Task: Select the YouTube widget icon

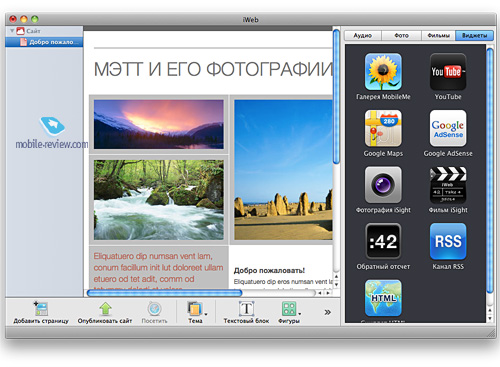Action: [448, 72]
